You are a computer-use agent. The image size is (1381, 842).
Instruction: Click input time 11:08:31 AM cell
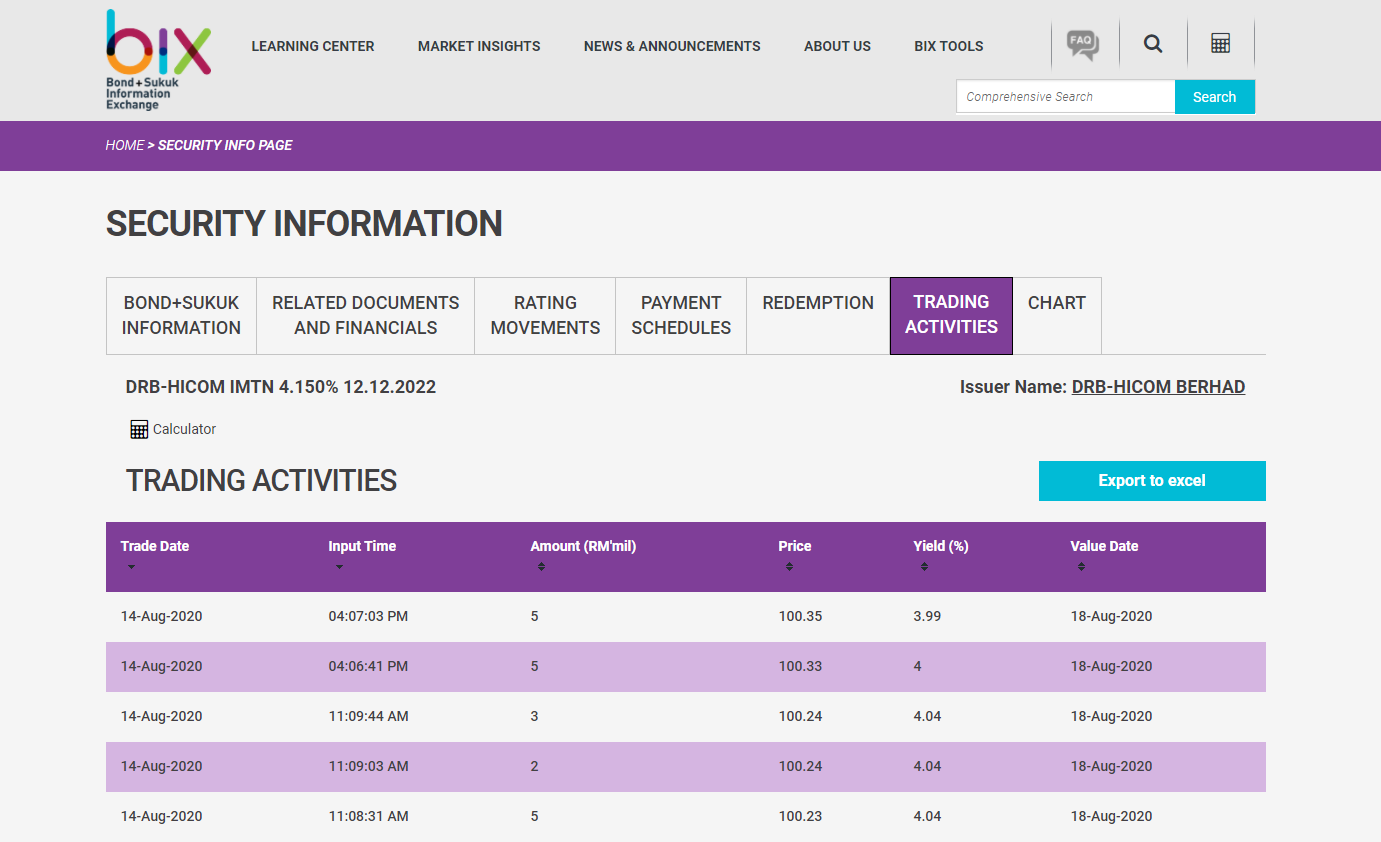coord(368,816)
